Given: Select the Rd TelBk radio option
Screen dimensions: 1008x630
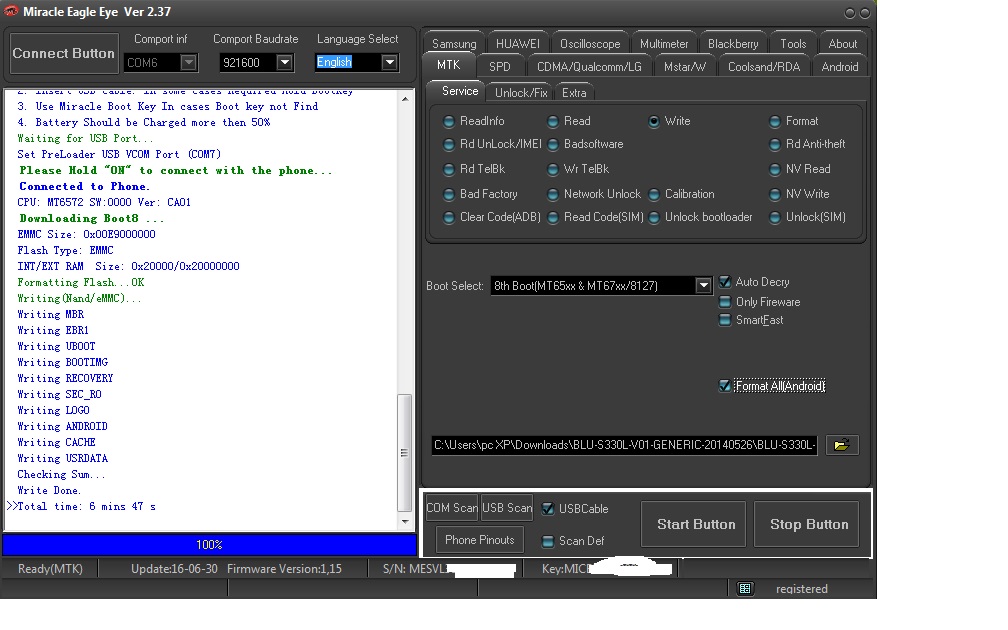Looking at the screenshot, I should point(449,170).
